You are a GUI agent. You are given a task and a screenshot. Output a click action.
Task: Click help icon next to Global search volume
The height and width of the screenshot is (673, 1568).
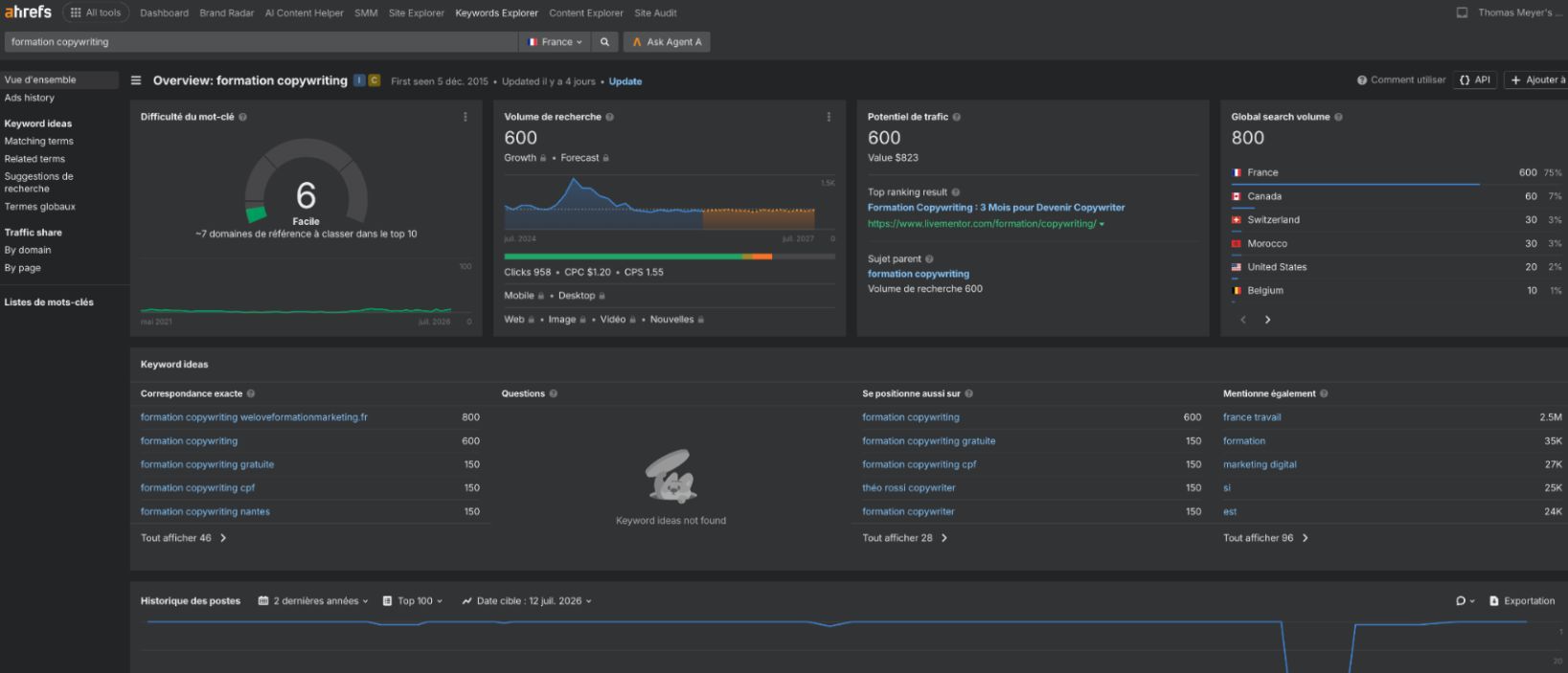[x=1338, y=117]
